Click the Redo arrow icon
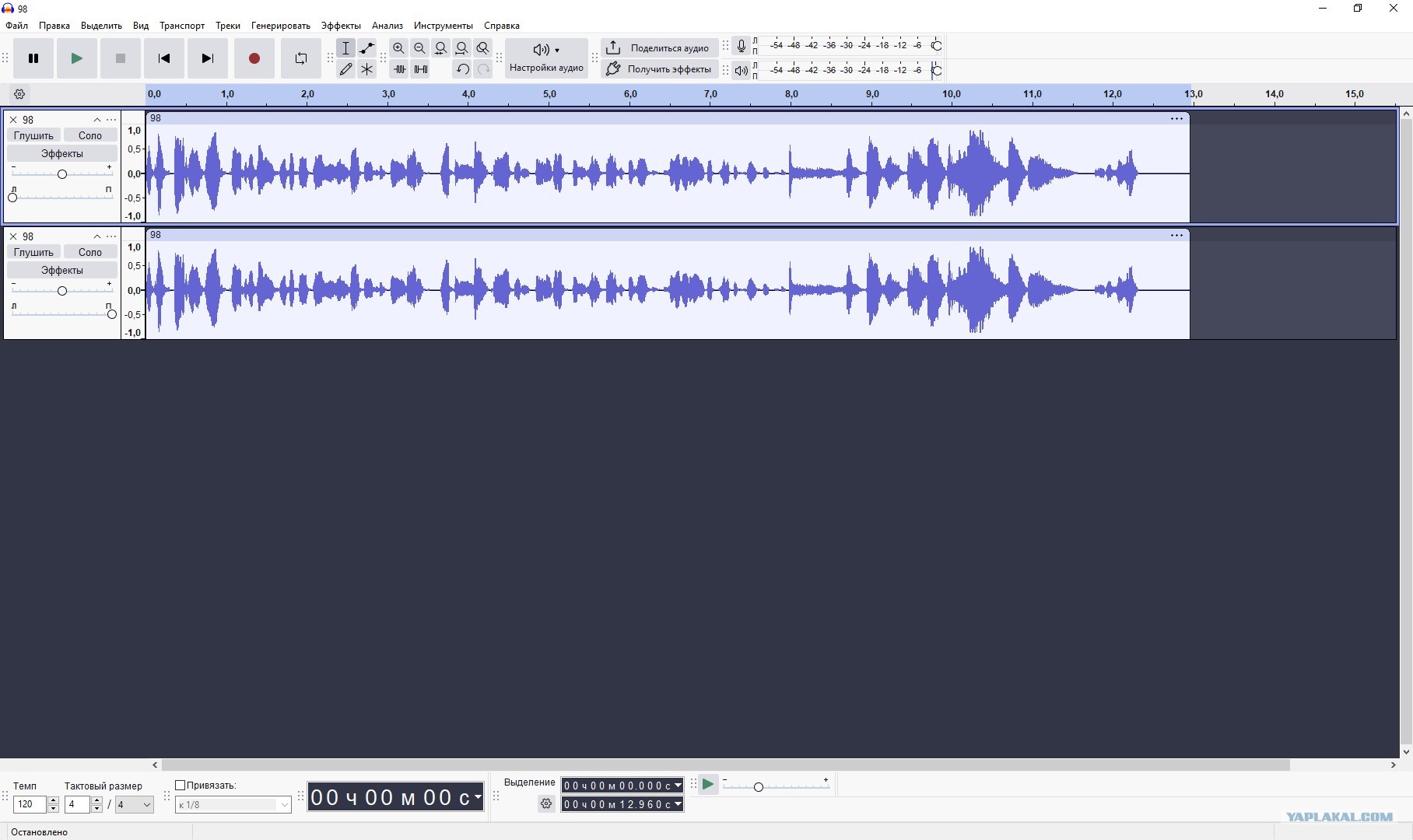 (483, 69)
